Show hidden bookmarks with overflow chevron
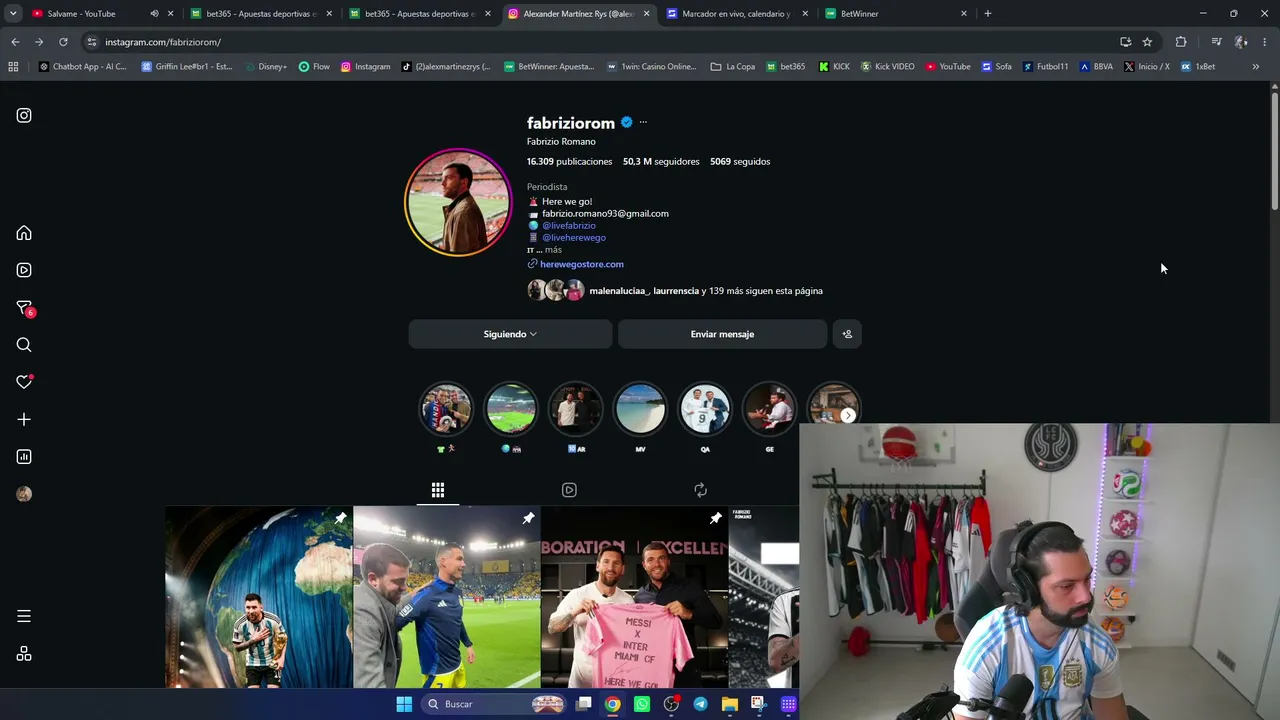Image resolution: width=1280 pixels, height=720 pixels. coord(1255,67)
